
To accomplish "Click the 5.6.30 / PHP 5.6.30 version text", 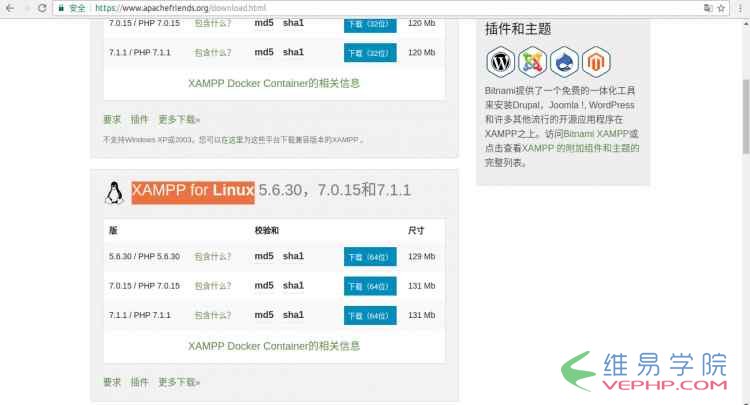I will [144, 257].
